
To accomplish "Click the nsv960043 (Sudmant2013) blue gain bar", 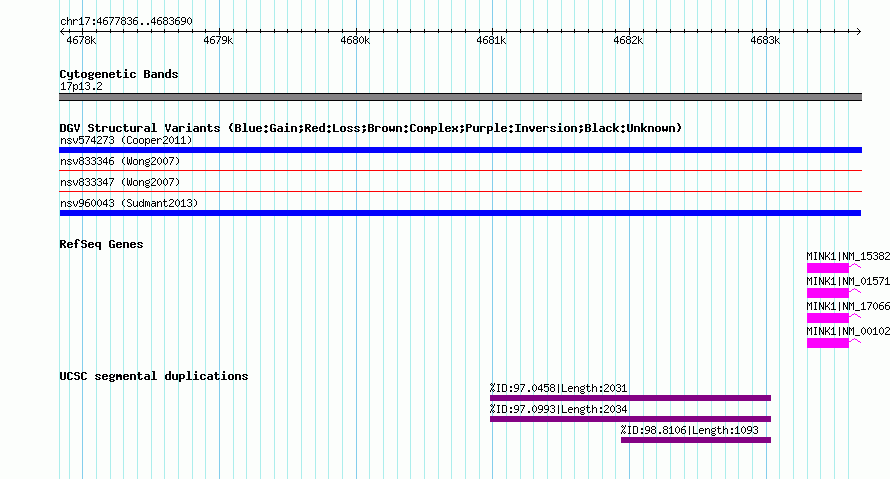I will [x=460, y=213].
